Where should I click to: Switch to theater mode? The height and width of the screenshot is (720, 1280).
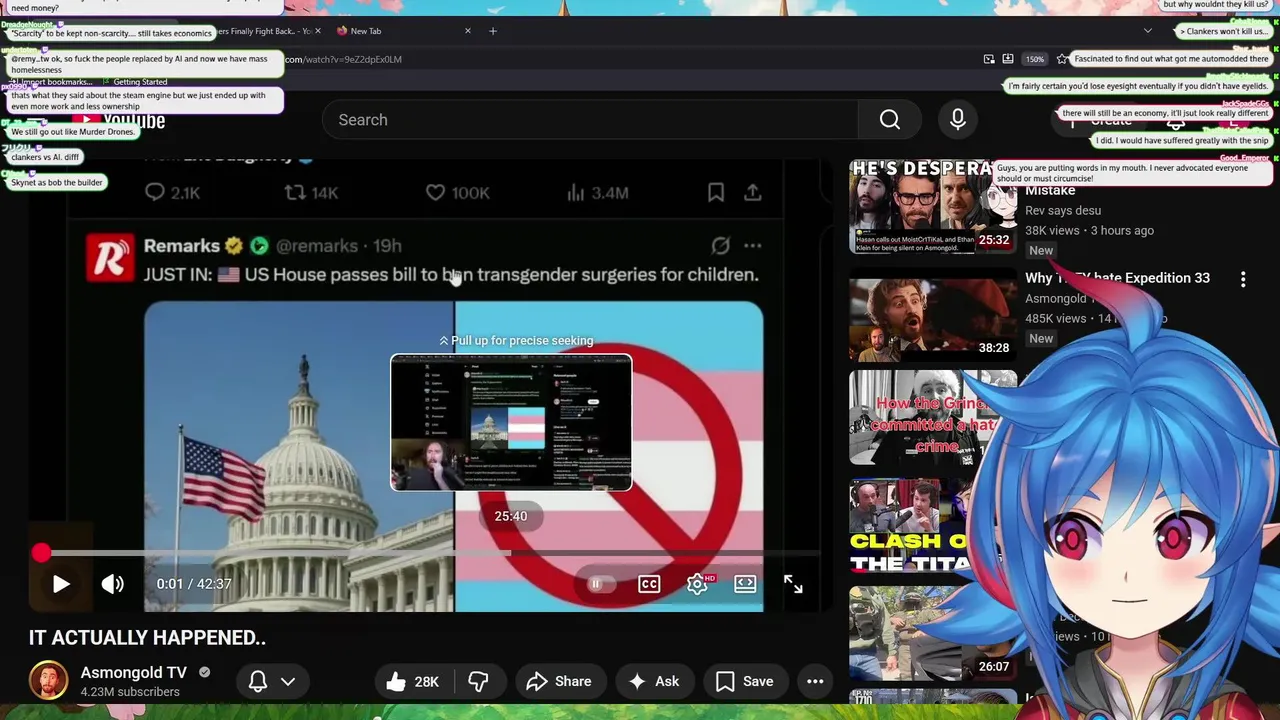tap(745, 584)
